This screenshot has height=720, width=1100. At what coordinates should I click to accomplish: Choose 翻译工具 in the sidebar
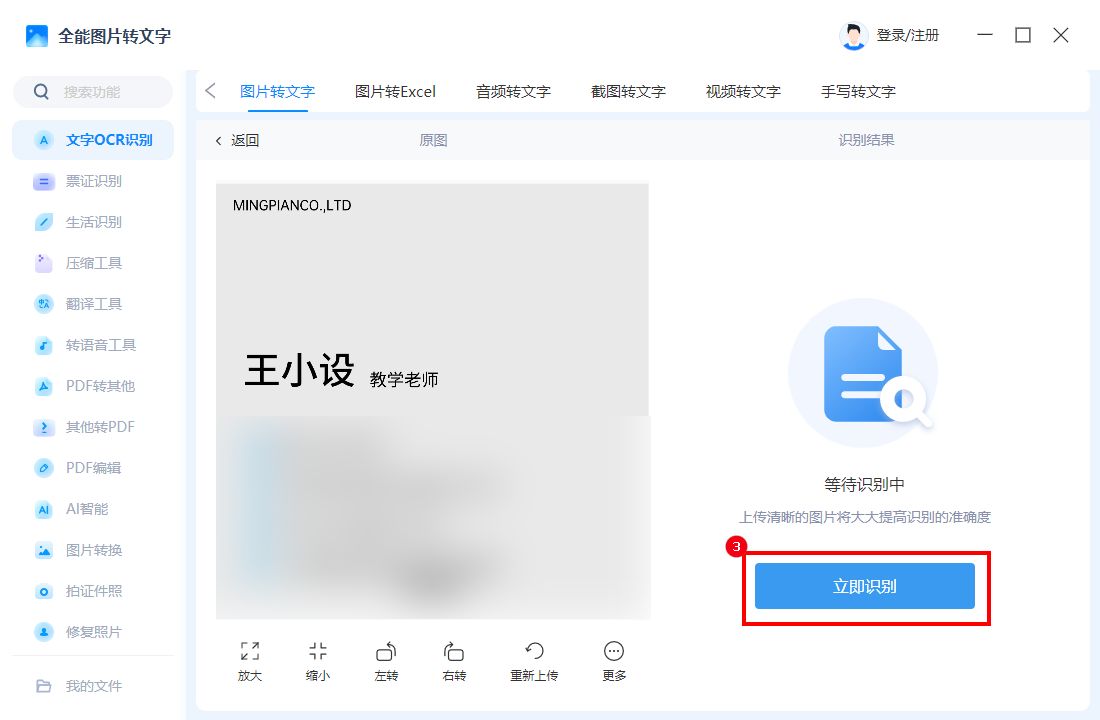coord(93,304)
